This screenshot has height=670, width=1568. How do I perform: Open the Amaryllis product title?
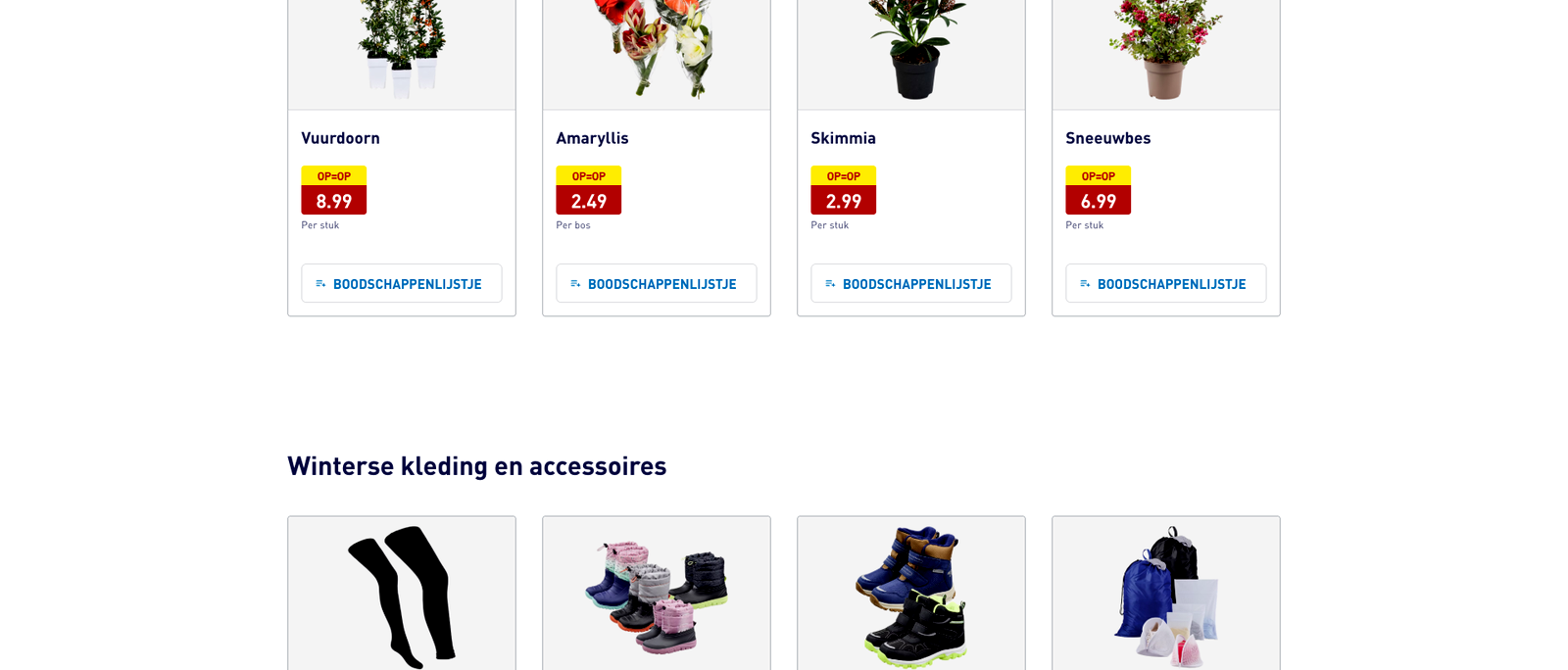pyautogui.click(x=592, y=138)
